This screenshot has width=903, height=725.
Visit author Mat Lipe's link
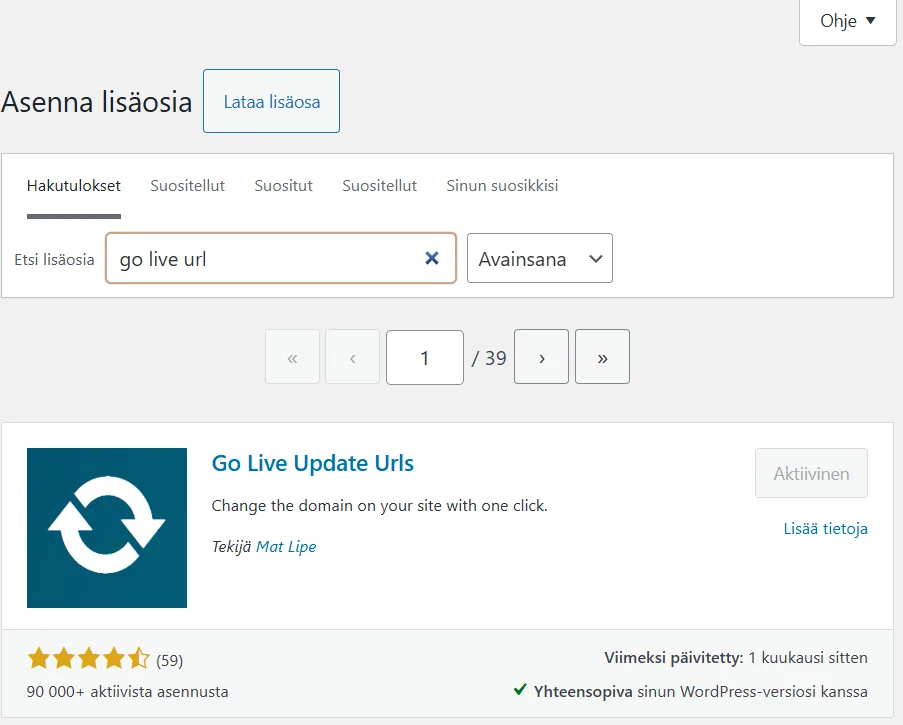[x=286, y=547]
